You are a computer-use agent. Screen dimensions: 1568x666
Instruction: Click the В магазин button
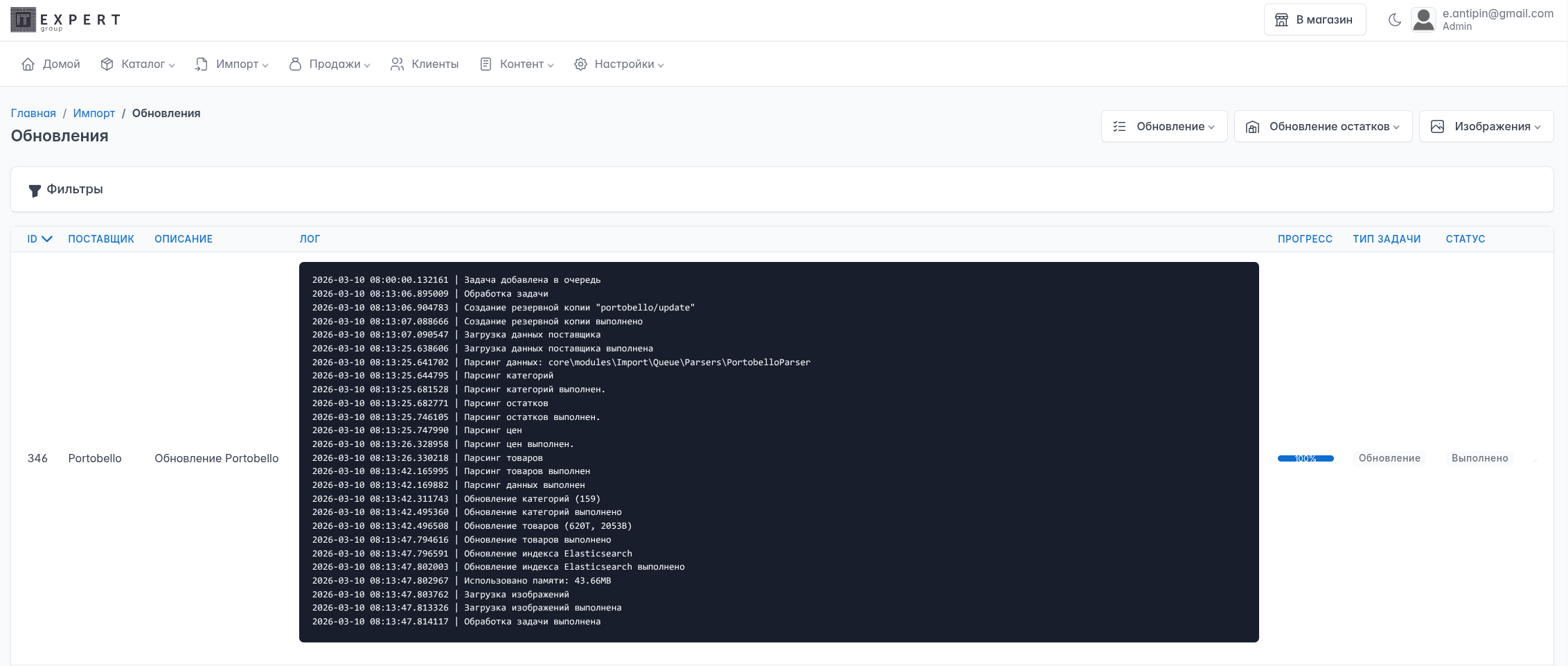coord(1315,20)
